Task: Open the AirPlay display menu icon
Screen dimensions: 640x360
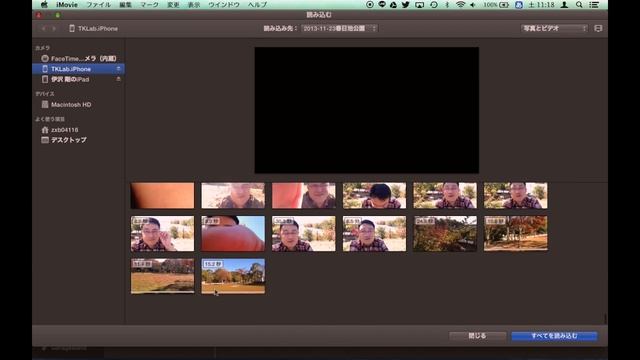Action: click(420, 5)
